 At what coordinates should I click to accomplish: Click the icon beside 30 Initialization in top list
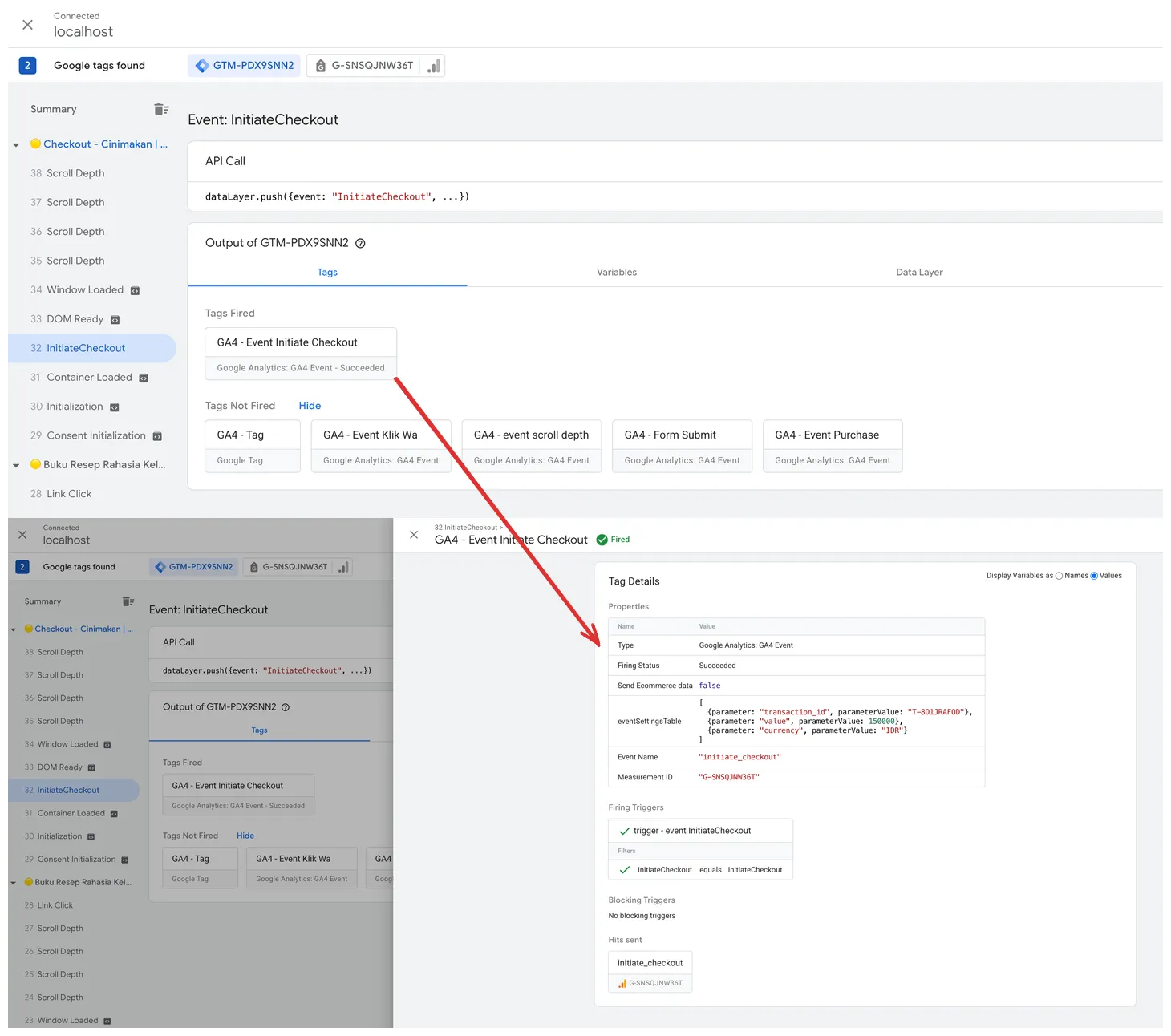(x=114, y=407)
